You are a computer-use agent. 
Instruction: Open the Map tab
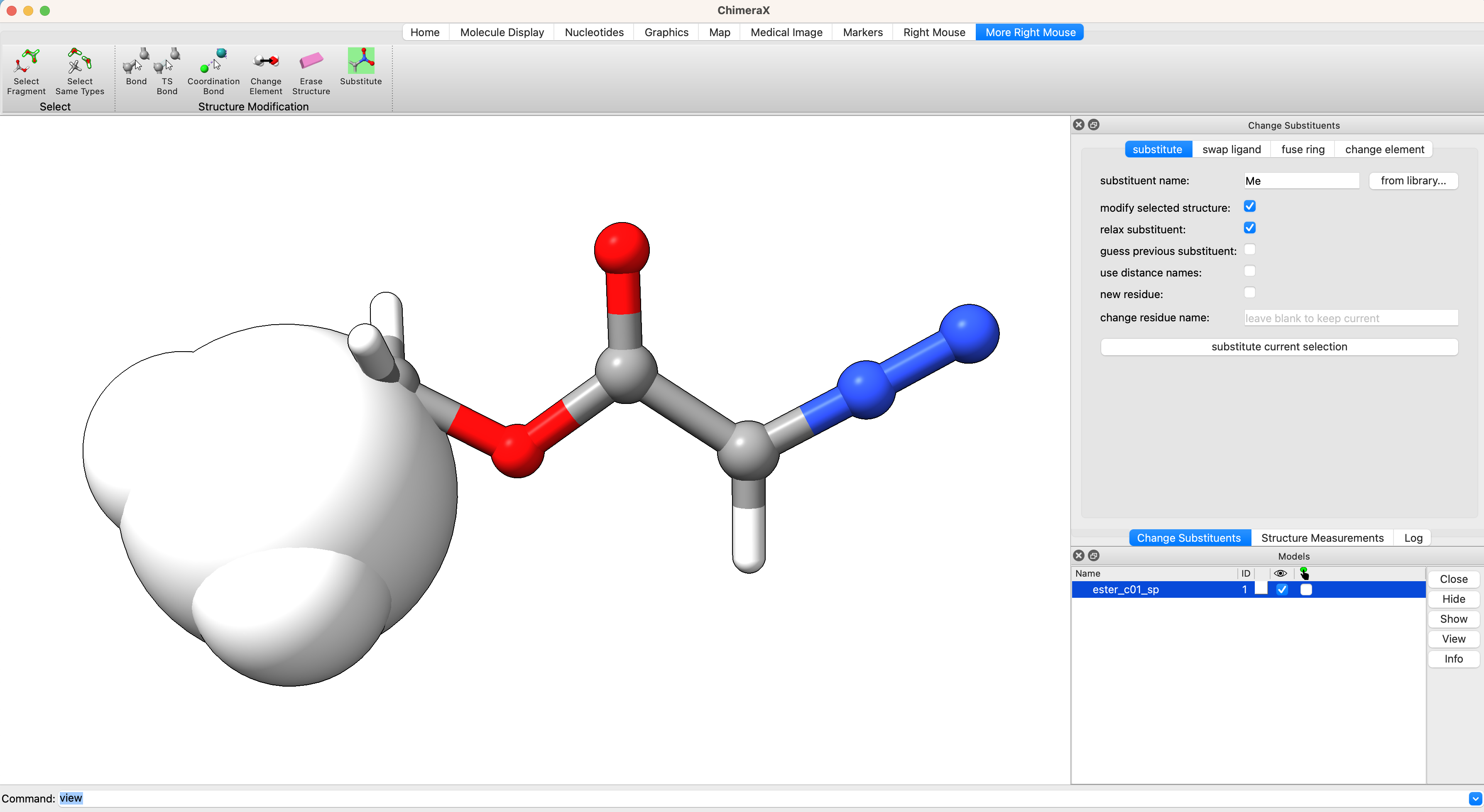click(720, 32)
